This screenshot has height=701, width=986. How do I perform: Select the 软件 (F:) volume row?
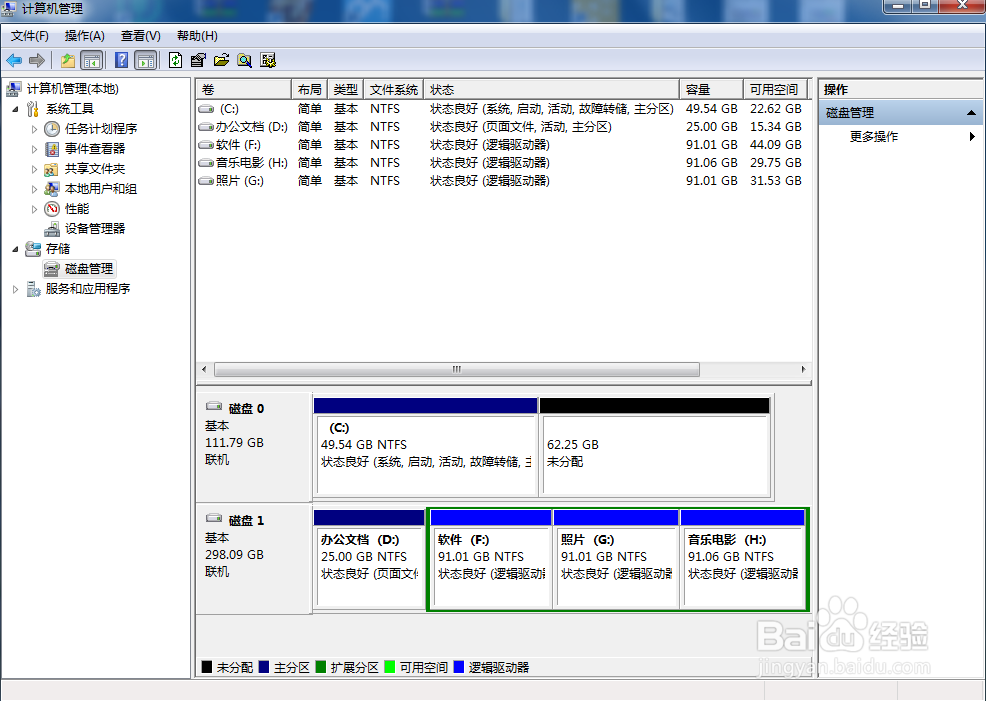(x=500, y=145)
